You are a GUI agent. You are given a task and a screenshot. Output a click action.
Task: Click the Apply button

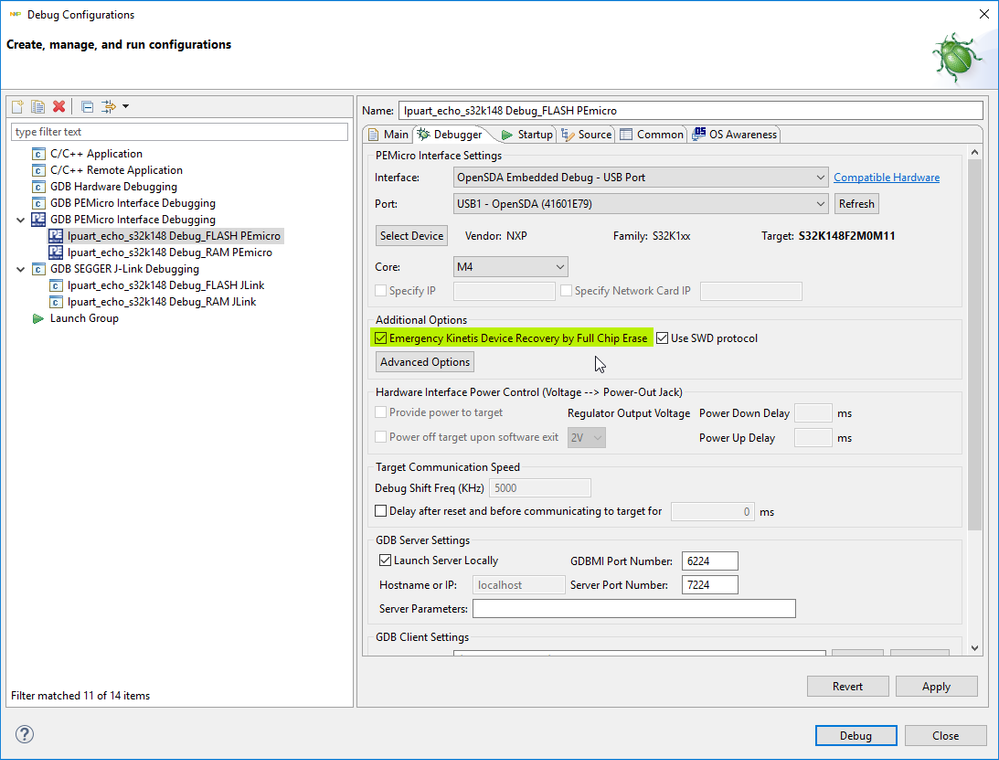[x=936, y=687]
